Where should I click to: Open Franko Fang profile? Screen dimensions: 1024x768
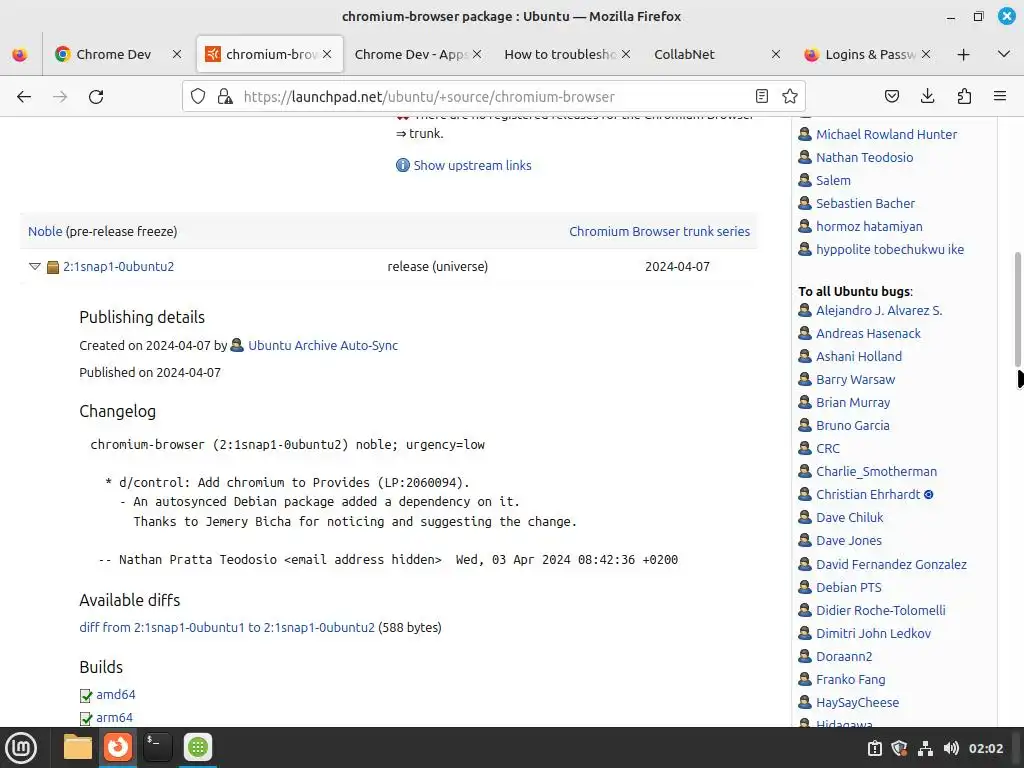click(850, 679)
